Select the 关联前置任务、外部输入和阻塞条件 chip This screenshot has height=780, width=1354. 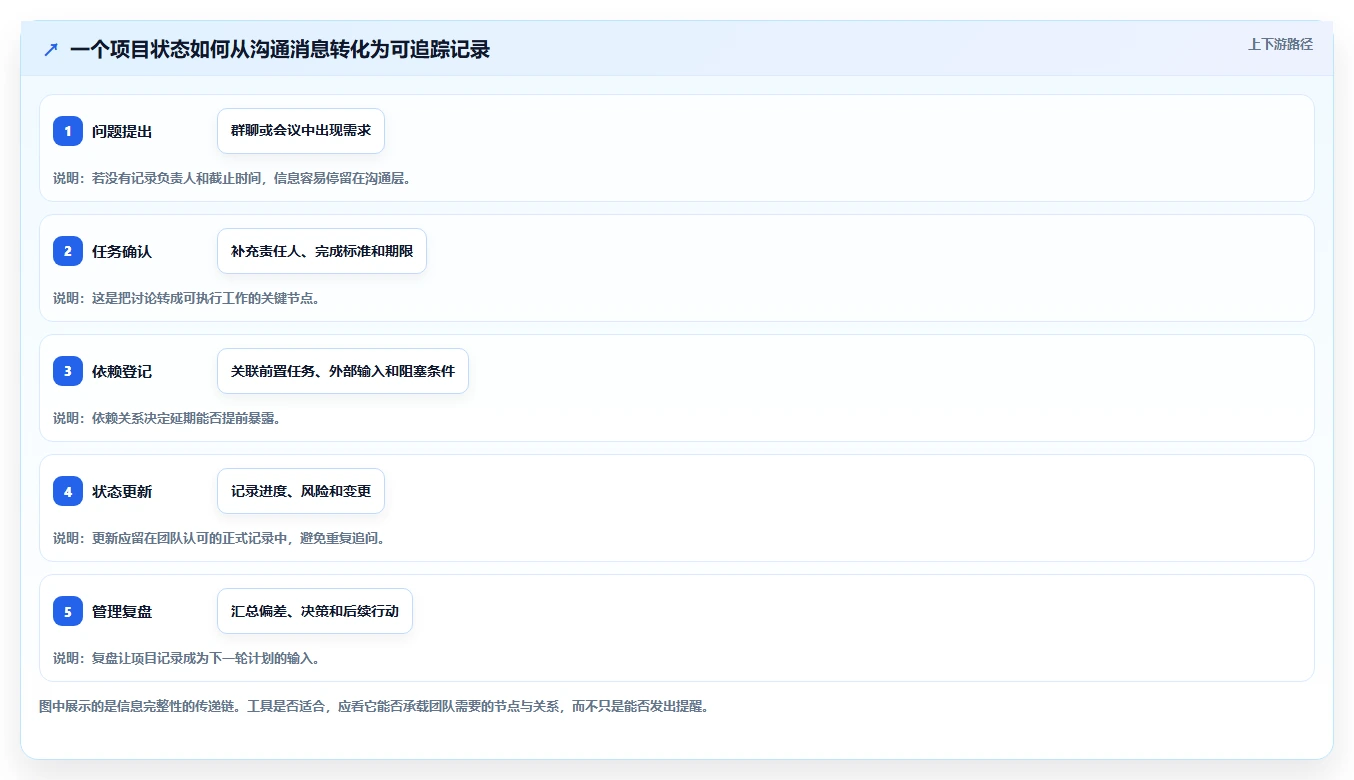click(343, 371)
